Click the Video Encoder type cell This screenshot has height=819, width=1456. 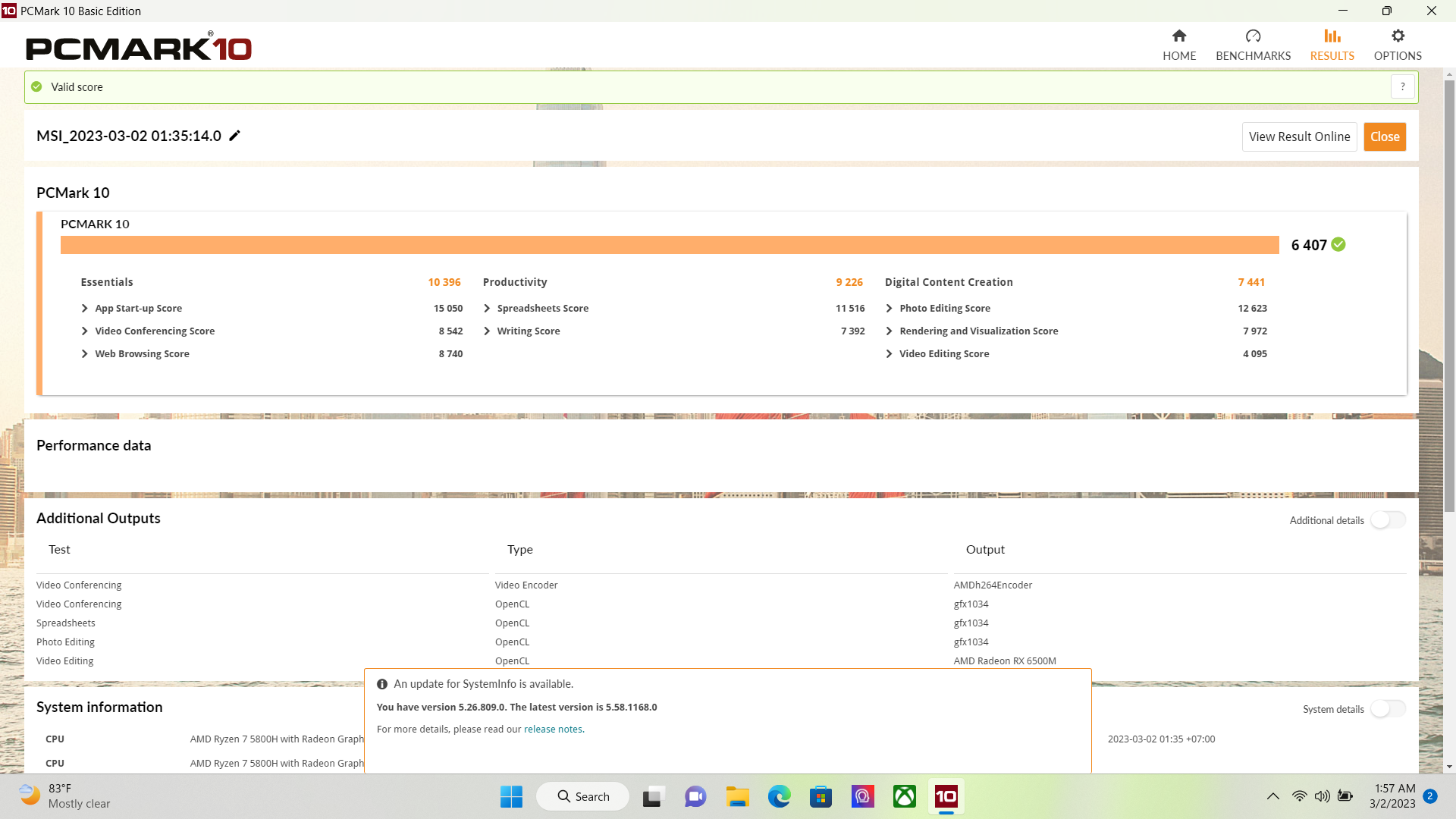tap(526, 585)
